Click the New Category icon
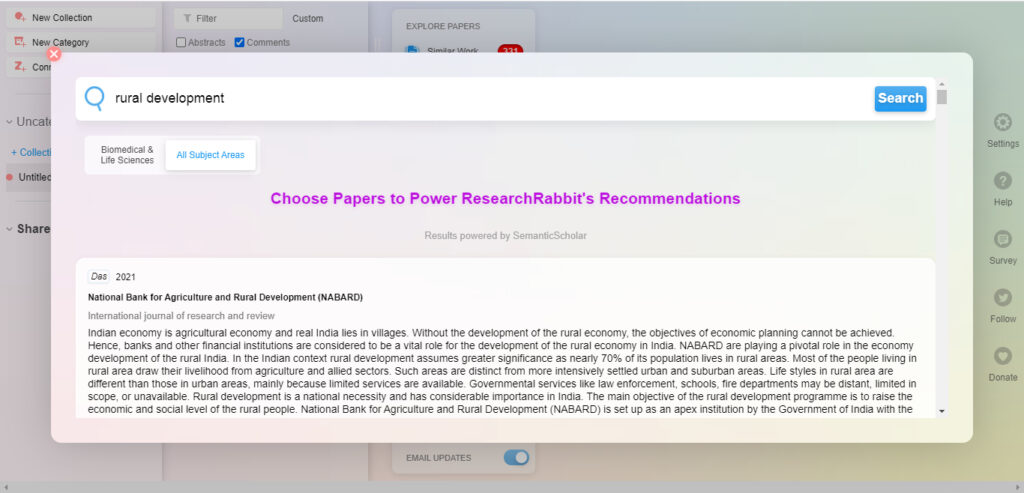The image size is (1024, 493). [x=20, y=42]
